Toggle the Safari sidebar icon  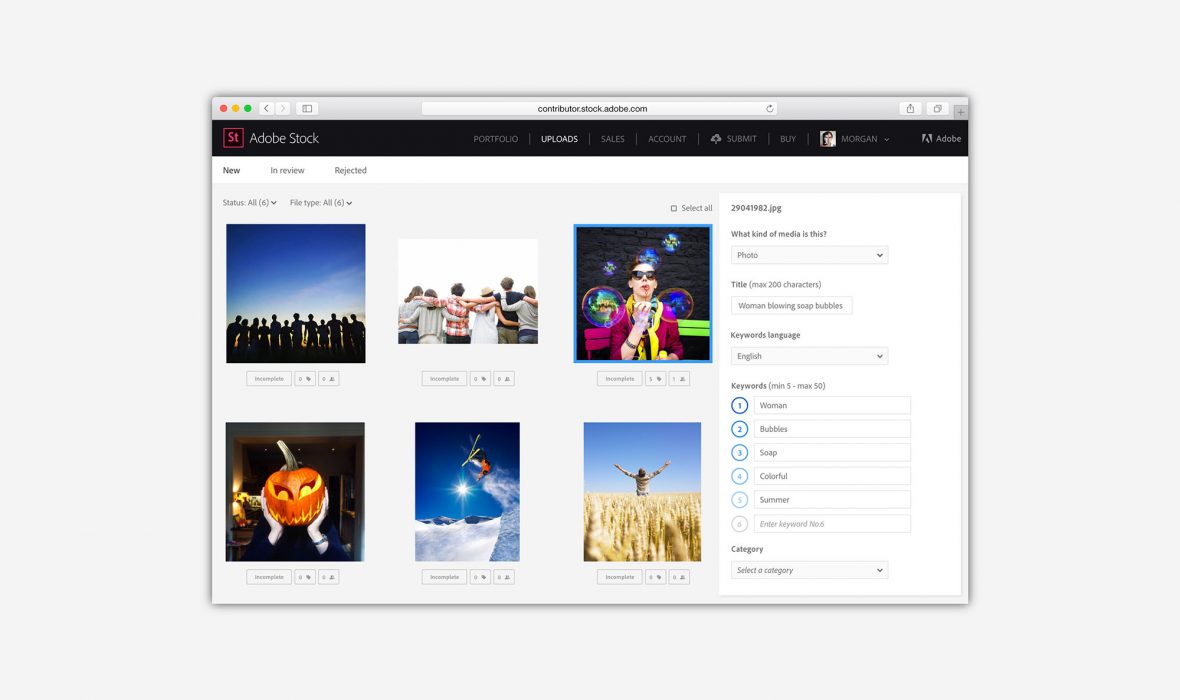point(307,108)
